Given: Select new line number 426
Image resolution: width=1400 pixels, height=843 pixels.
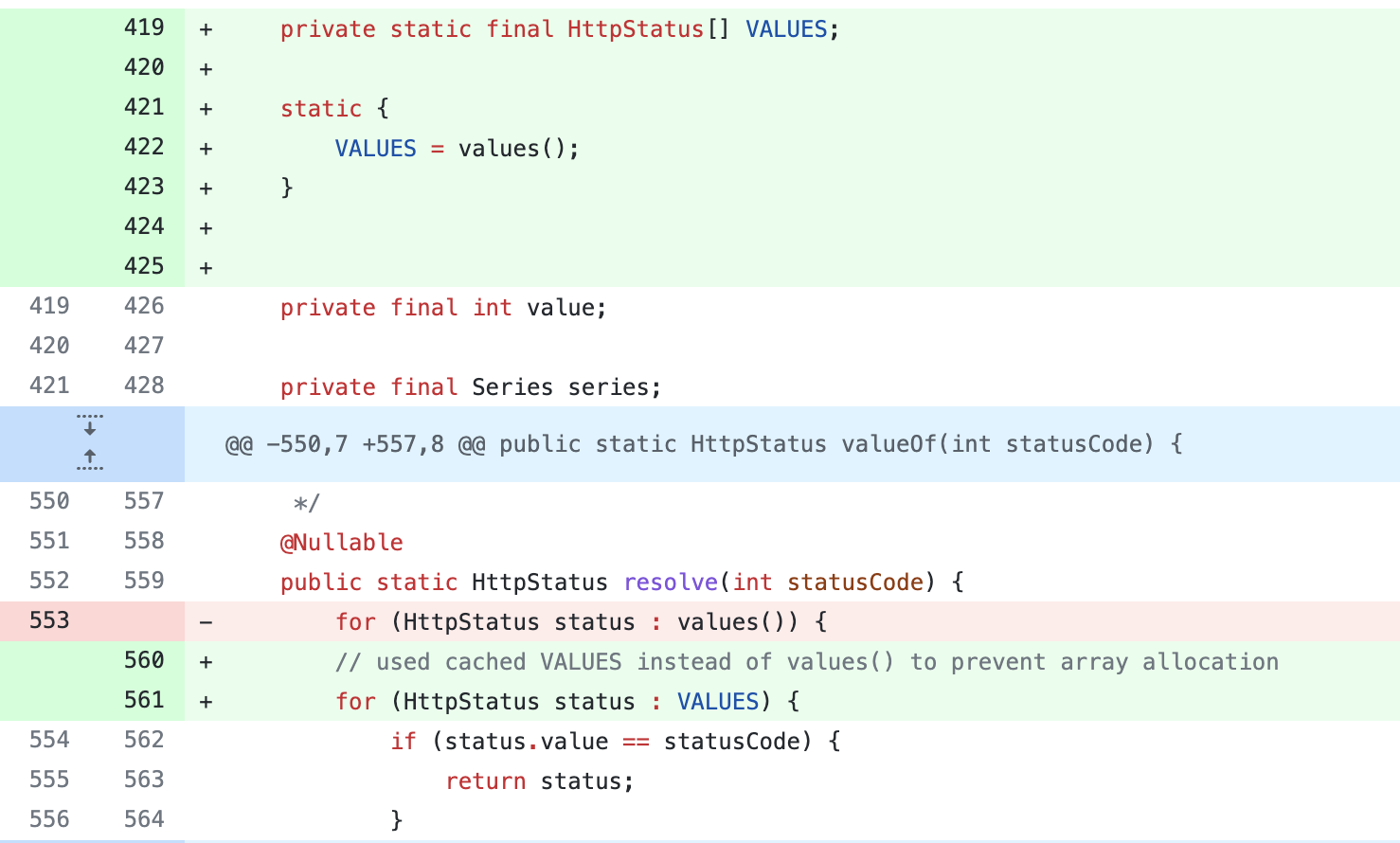Looking at the screenshot, I should (x=144, y=306).
